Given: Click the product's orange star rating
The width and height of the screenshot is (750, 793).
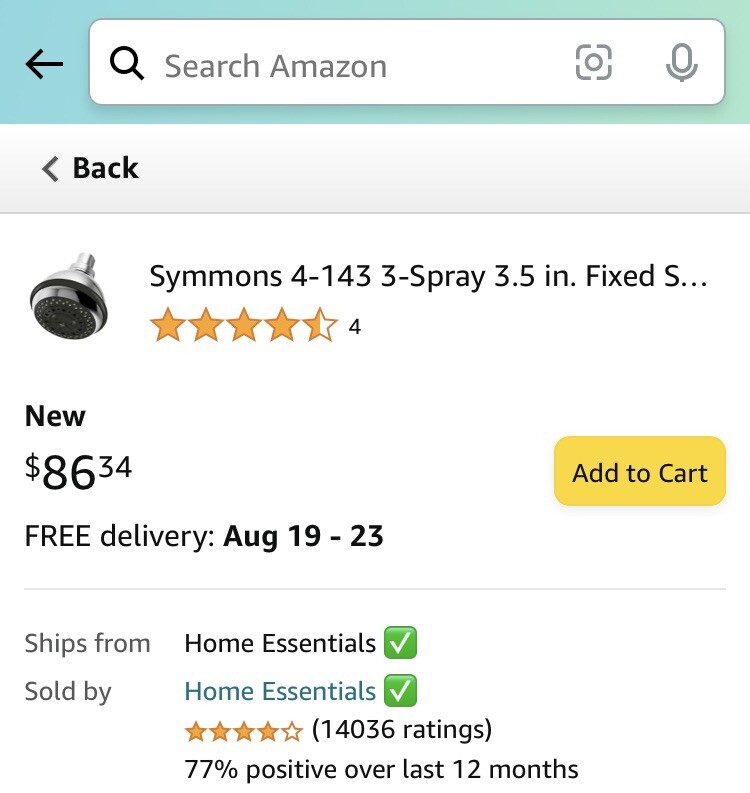Looking at the screenshot, I should coord(243,326).
